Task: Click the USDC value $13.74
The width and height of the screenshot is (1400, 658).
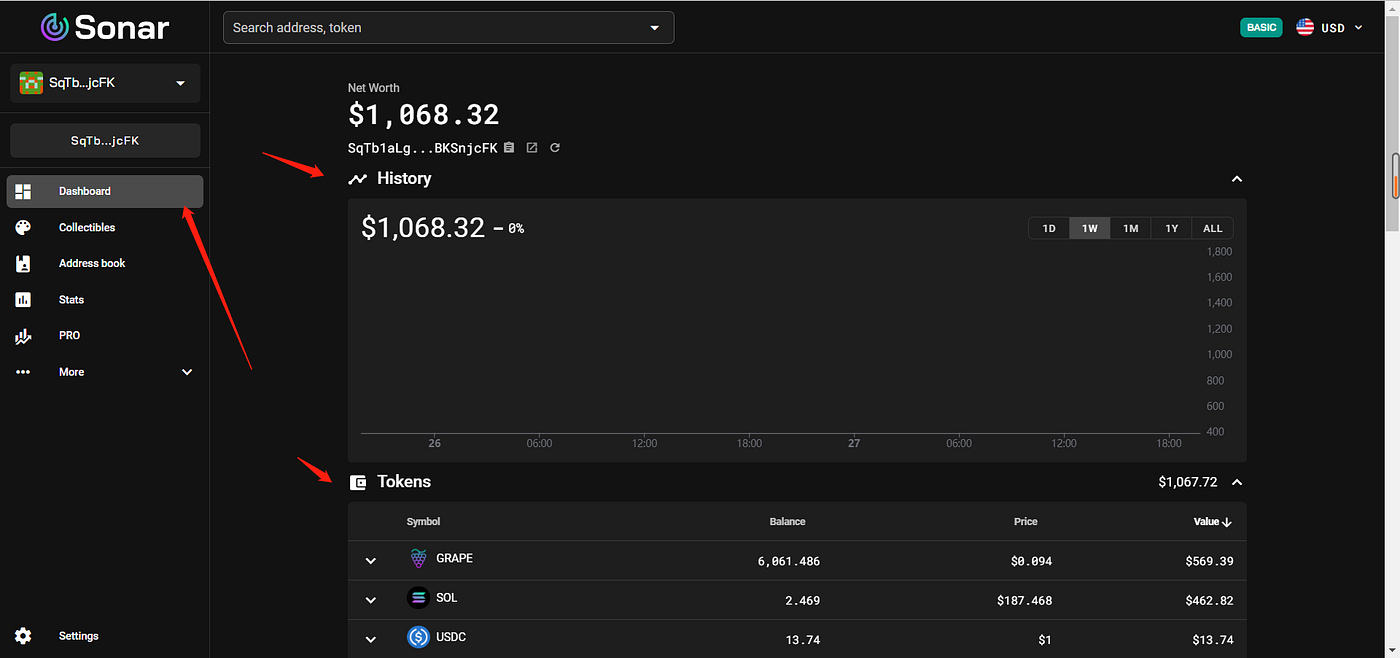Action: (x=1213, y=640)
